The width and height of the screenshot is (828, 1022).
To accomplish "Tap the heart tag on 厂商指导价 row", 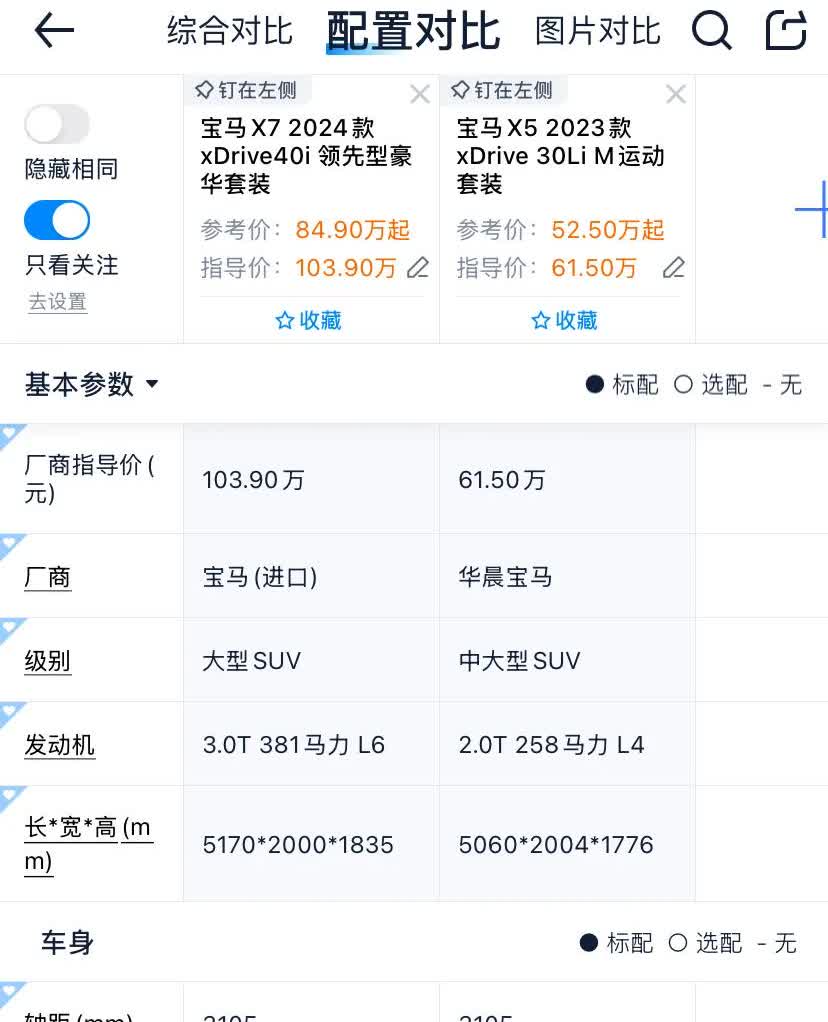I will [12, 435].
